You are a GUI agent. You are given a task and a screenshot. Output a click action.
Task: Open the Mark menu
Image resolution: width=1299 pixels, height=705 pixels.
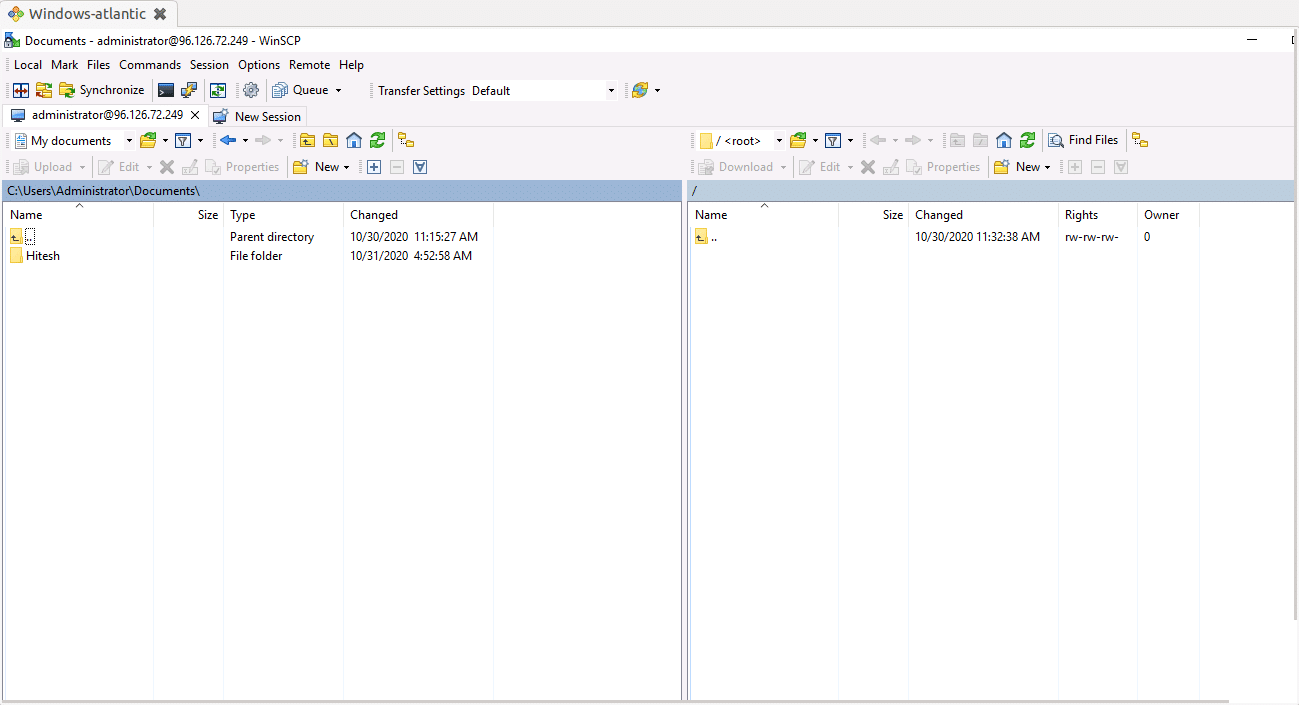pyautogui.click(x=65, y=64)
